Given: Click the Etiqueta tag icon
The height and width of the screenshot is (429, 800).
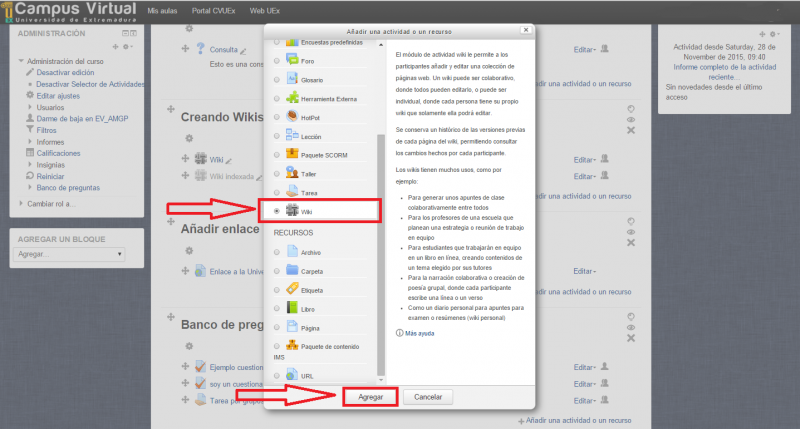Looking at the screenshot, I should 292,288.
